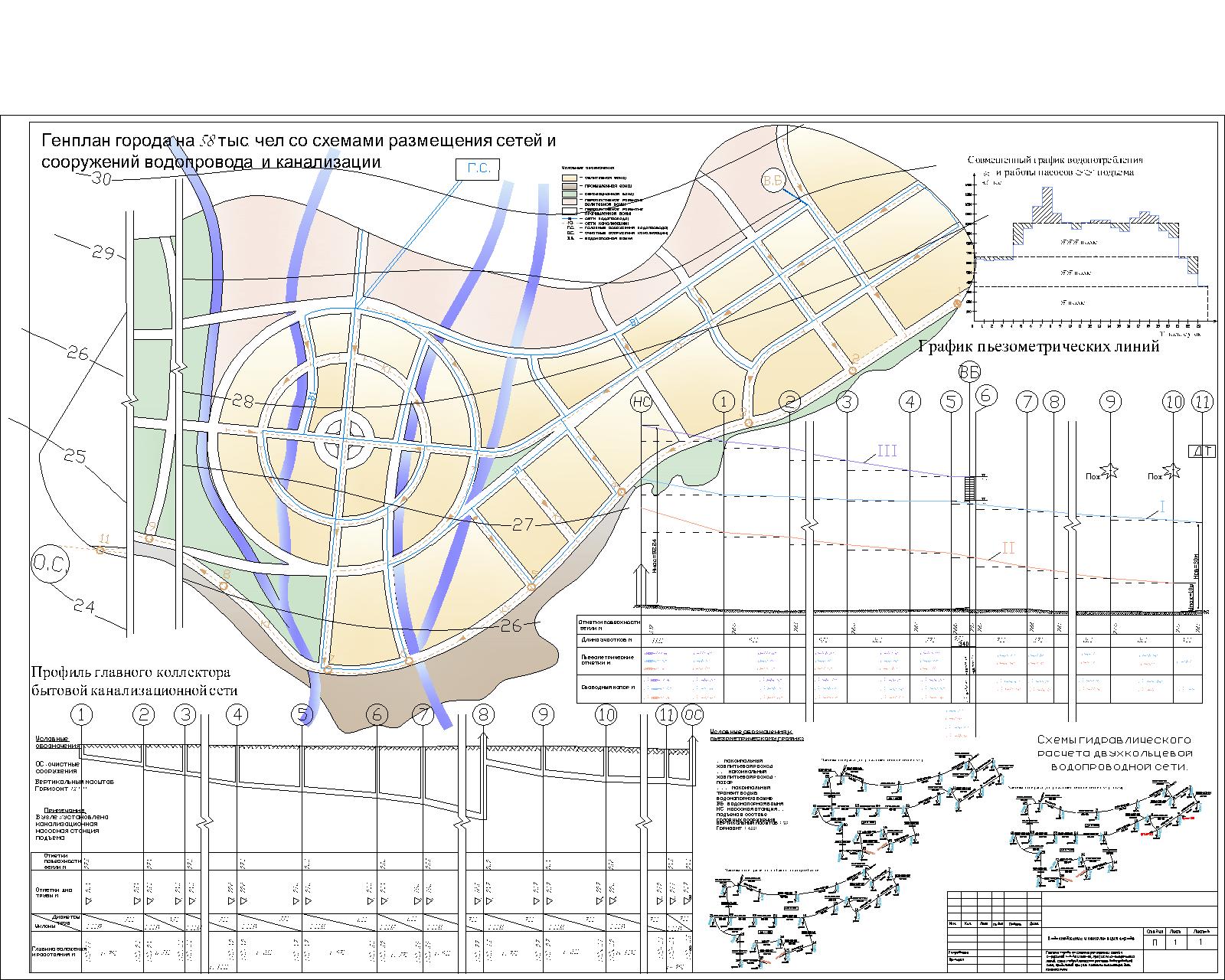Click the orange line label "II"
This screenshot has height=980, width=1225.
point(1008,548)
